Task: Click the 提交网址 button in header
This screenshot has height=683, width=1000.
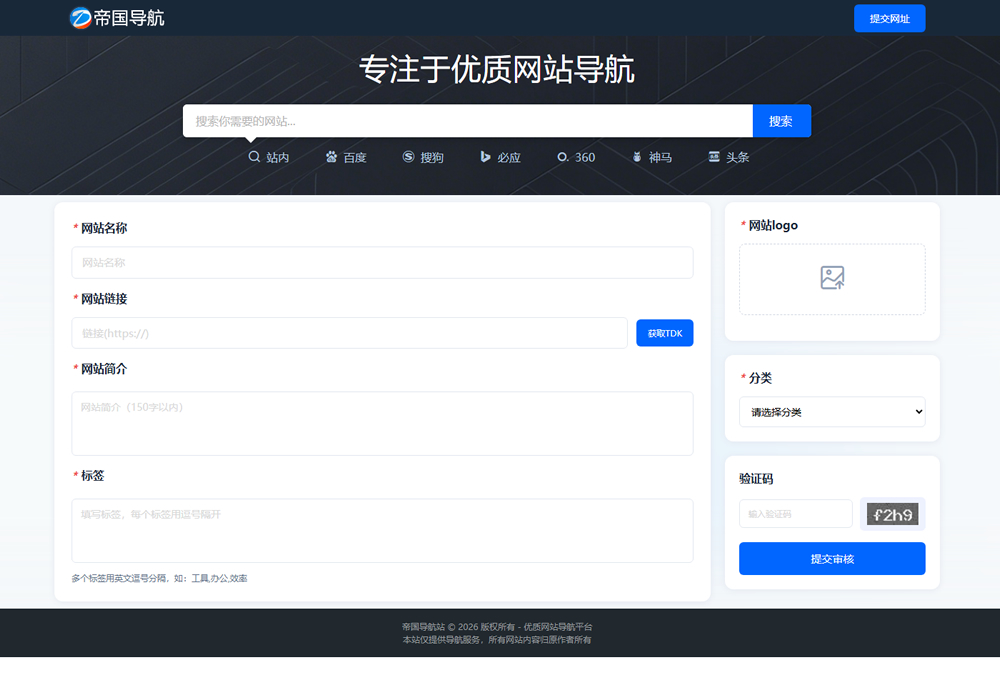Action: (890, 18)
